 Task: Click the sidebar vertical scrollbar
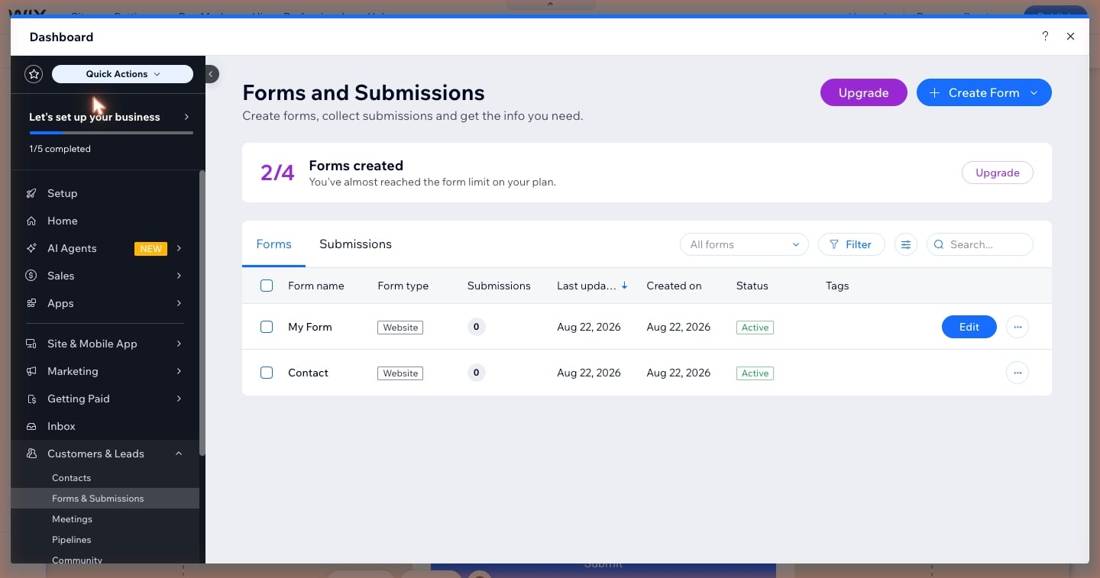coord(202,312)
